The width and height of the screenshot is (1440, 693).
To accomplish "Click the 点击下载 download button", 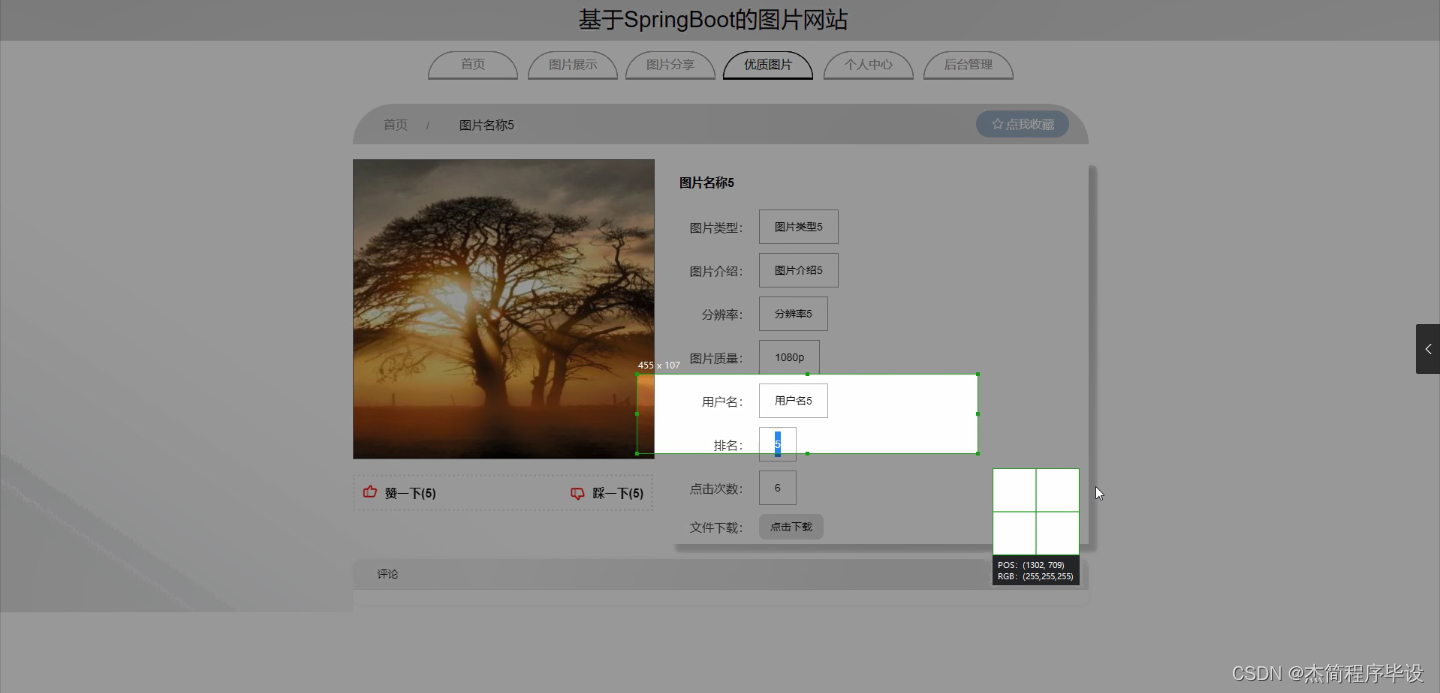I will click(x=791, y=527).
